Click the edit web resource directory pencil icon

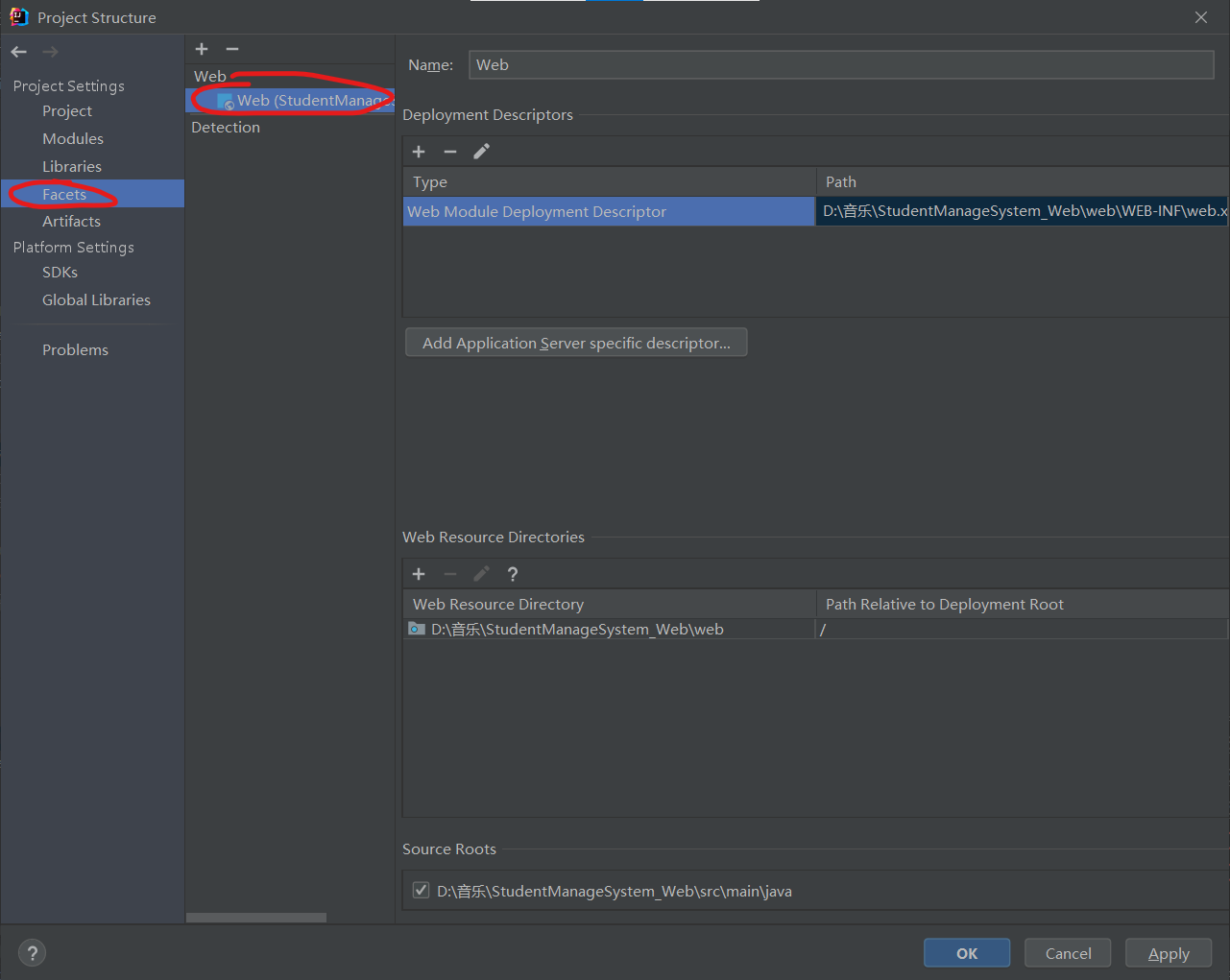[x=482, y=574]
